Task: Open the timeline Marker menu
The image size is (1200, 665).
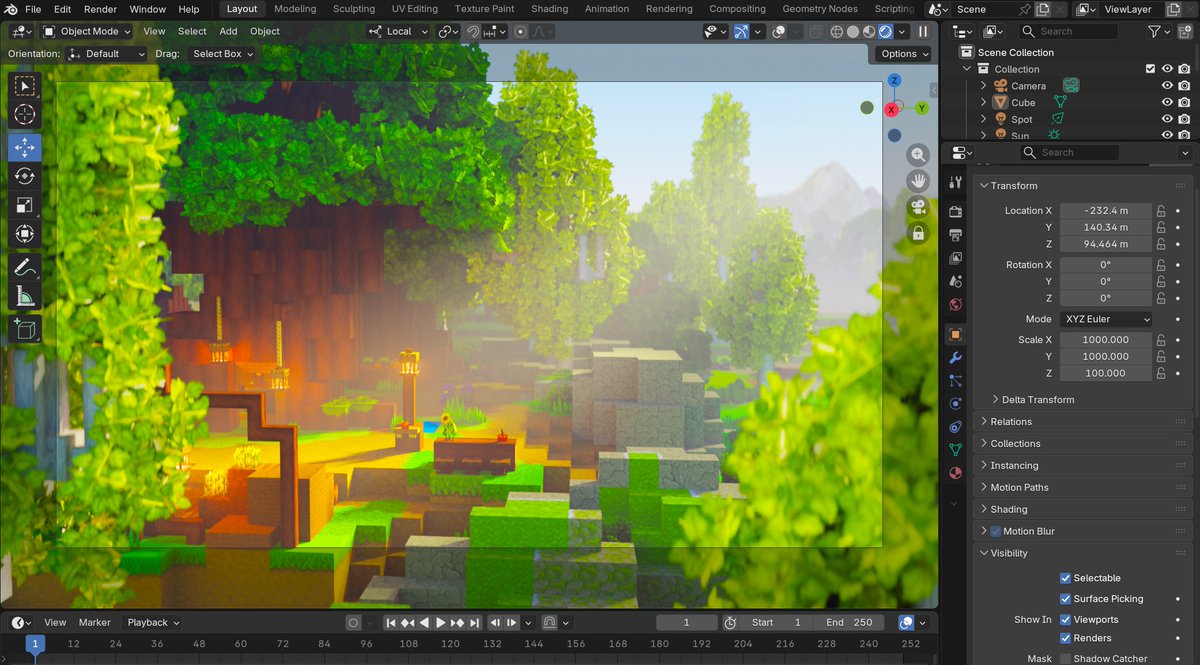Action: click(x=95, y=622)
